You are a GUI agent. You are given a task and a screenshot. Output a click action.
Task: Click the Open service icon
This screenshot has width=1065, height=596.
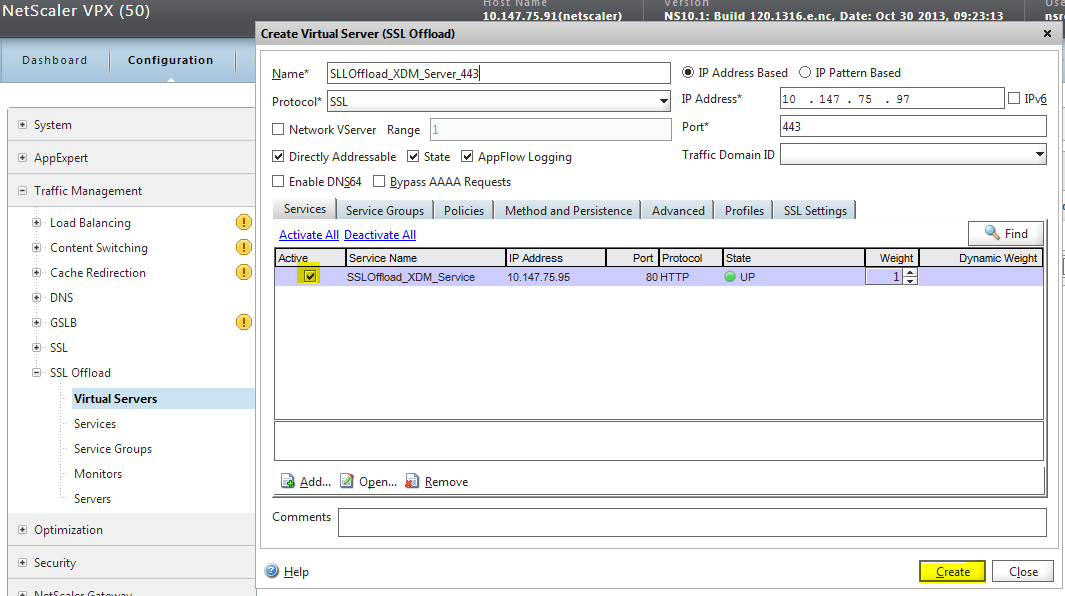point(347,482)
